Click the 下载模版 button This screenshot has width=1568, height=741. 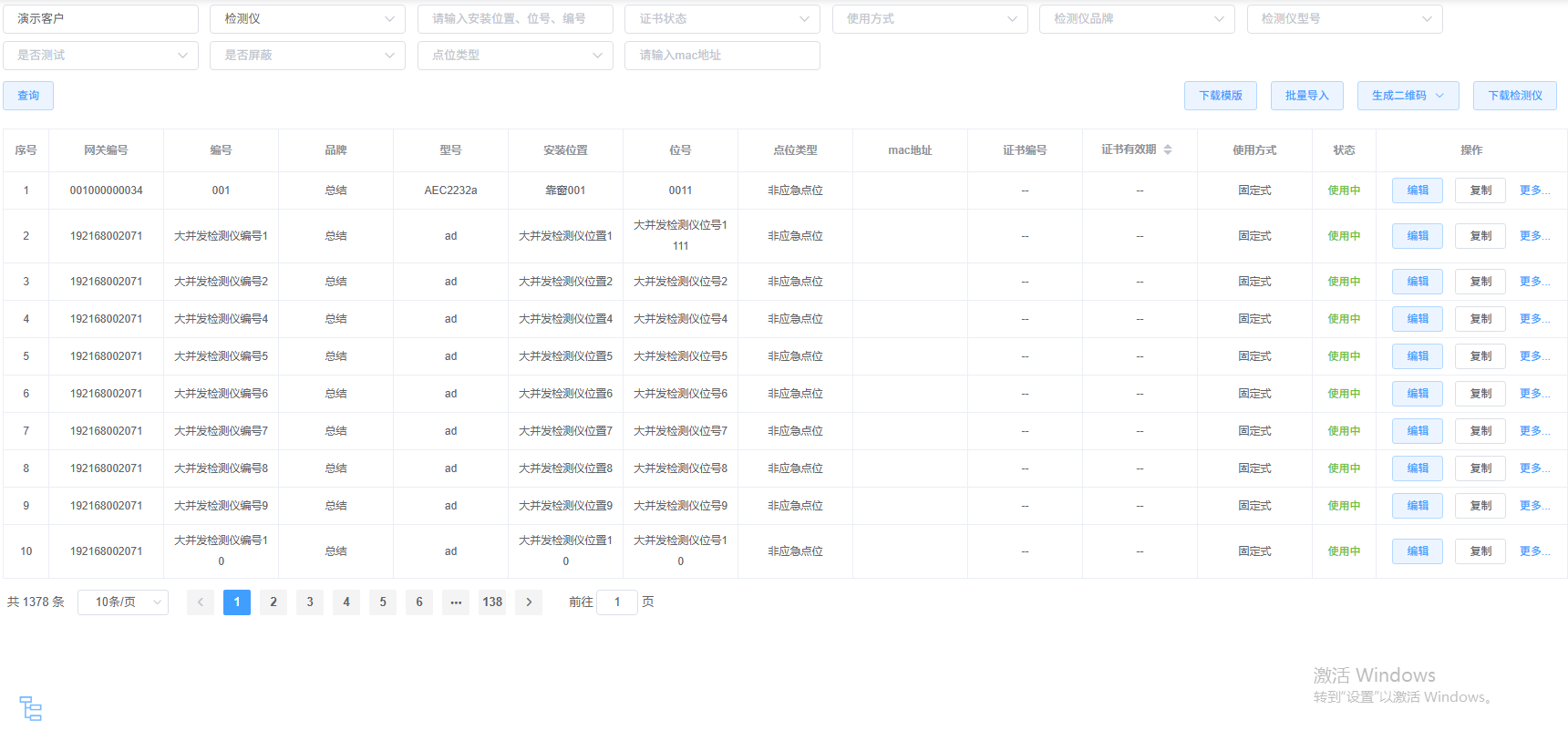pos(1220,96)
